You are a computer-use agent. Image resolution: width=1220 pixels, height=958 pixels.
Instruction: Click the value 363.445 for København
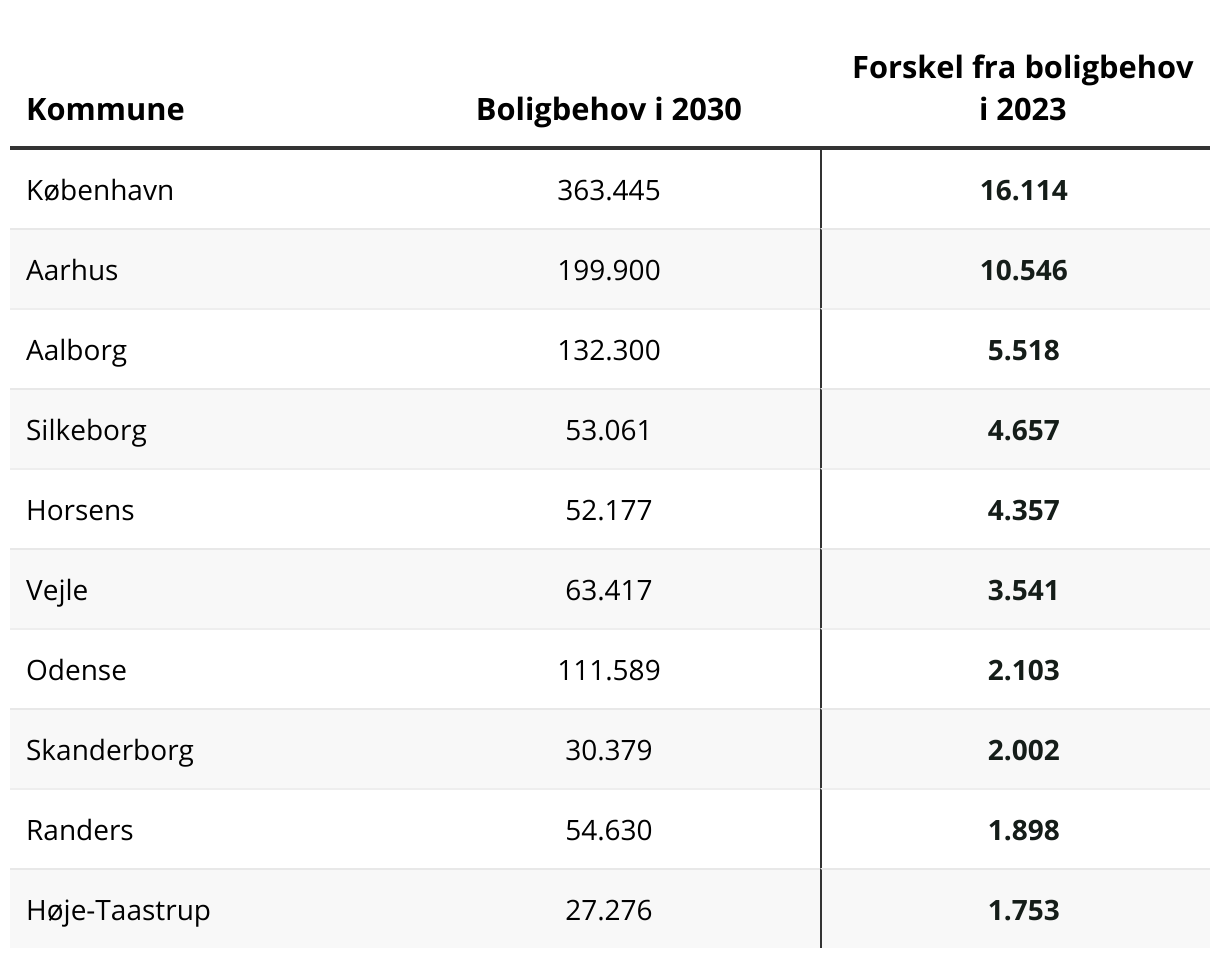point(609,190)
